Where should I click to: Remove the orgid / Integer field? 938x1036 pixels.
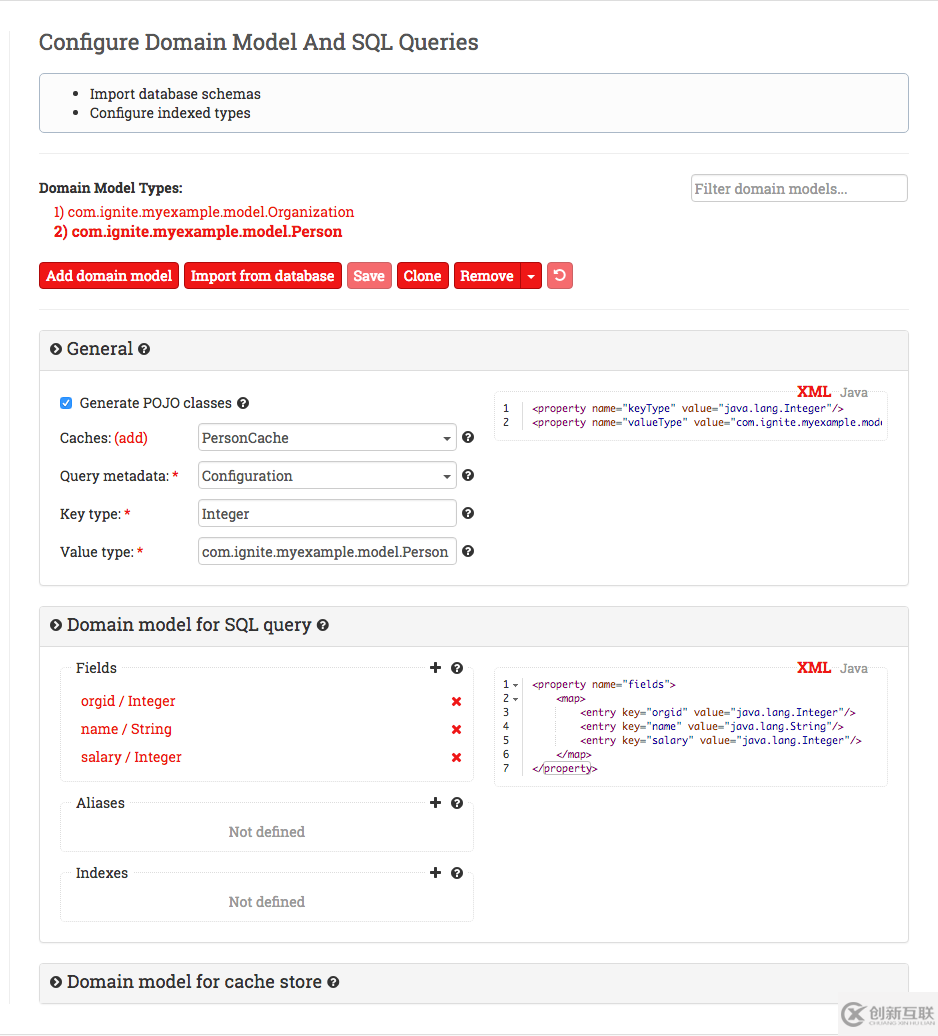pyautogui.click(x=456, y=701)
